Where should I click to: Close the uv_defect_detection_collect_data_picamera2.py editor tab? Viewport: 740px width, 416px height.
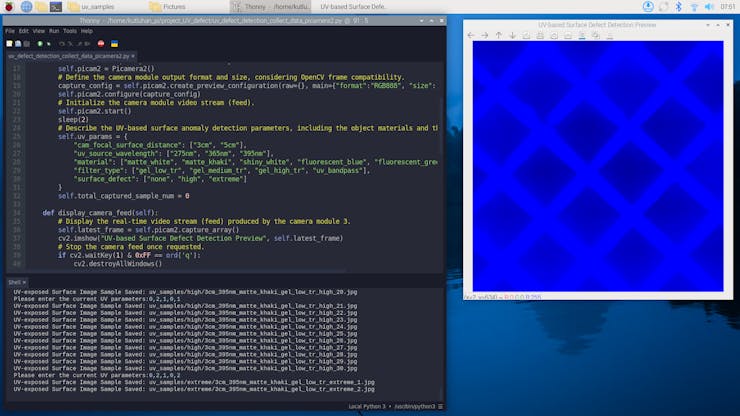[133, 56]
